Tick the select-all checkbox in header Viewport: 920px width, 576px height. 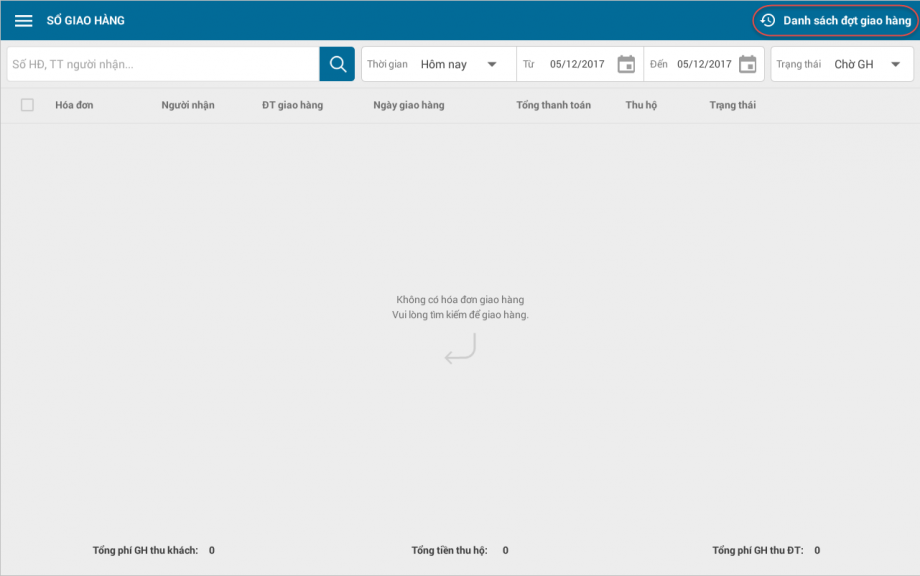[x=27, y=105]
